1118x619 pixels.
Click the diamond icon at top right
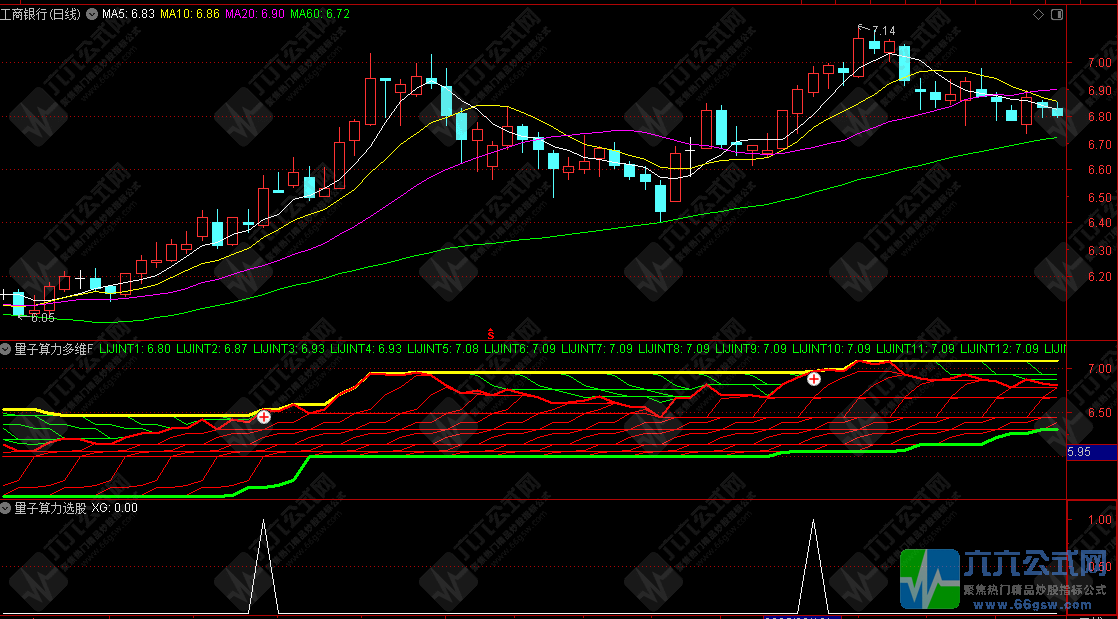tap(1038, 15)
